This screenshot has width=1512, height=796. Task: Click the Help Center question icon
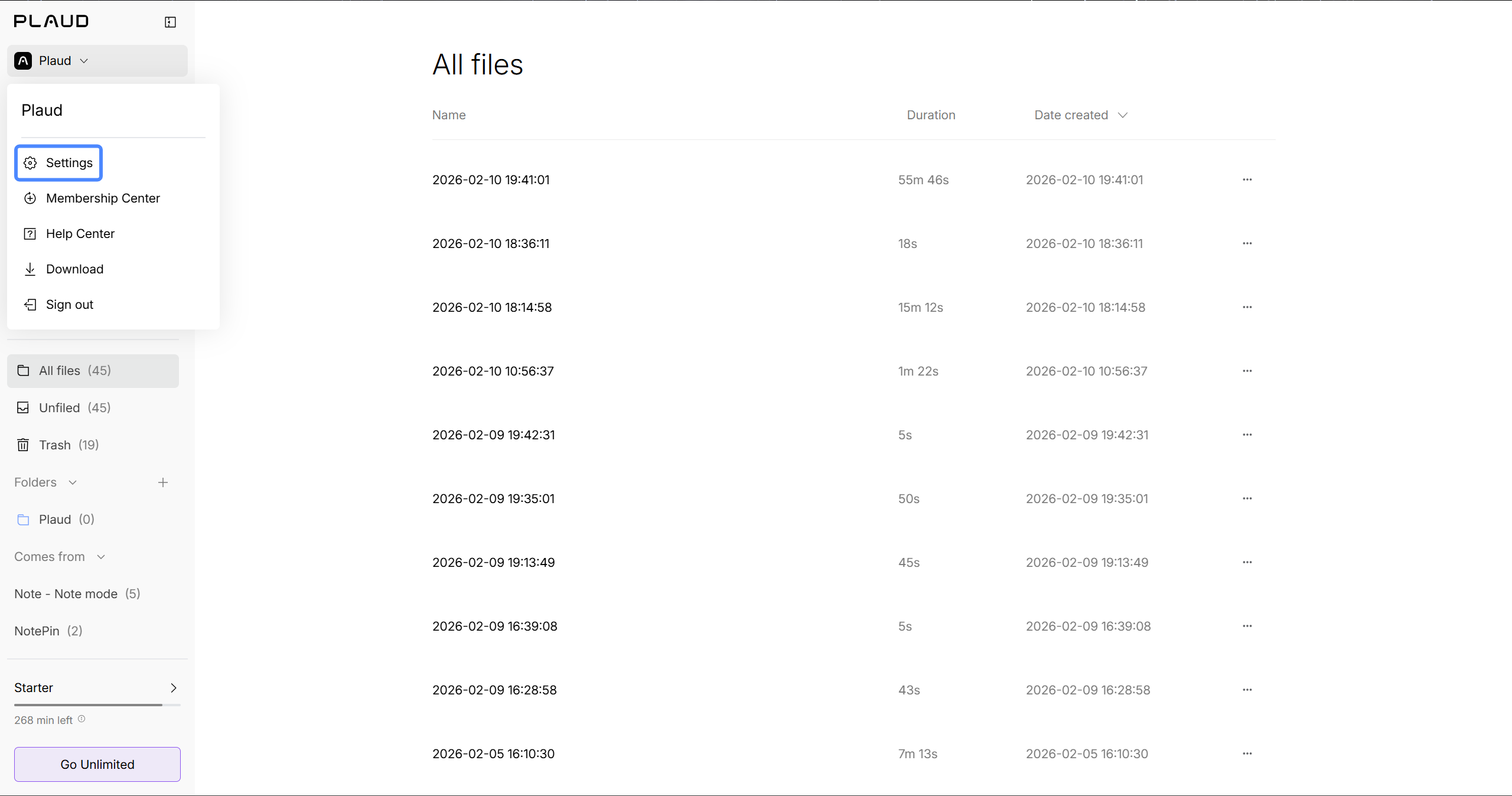pyautogui.click(x=30, y=234)
